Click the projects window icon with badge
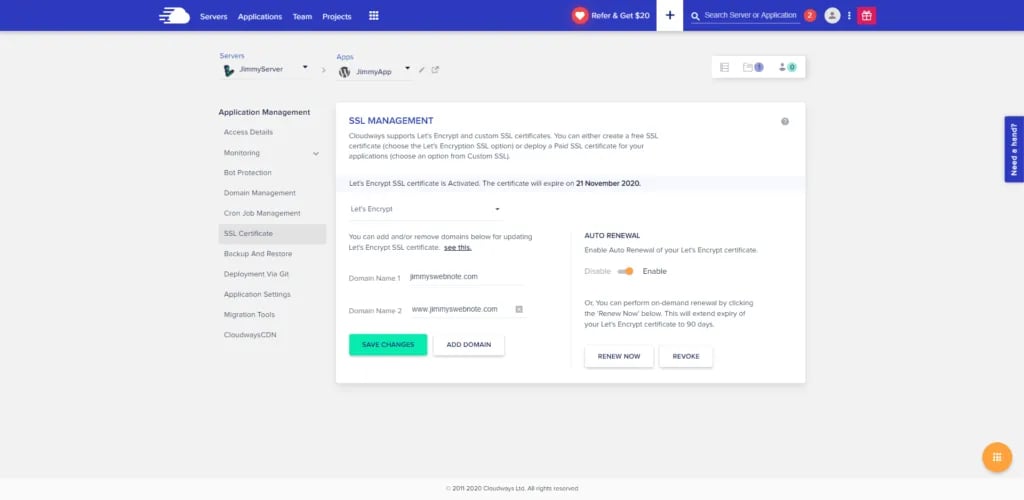This screenshot has width=1024, height=500. [752, 67]
